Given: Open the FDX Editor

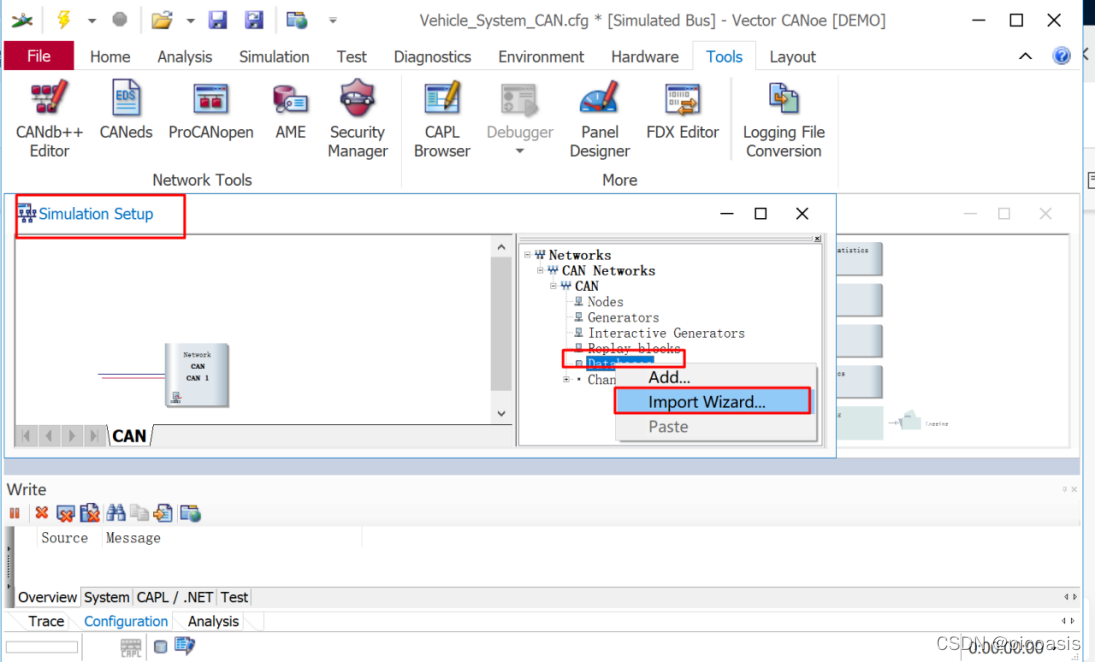Looking at the screenshot, I should point(682,110).
